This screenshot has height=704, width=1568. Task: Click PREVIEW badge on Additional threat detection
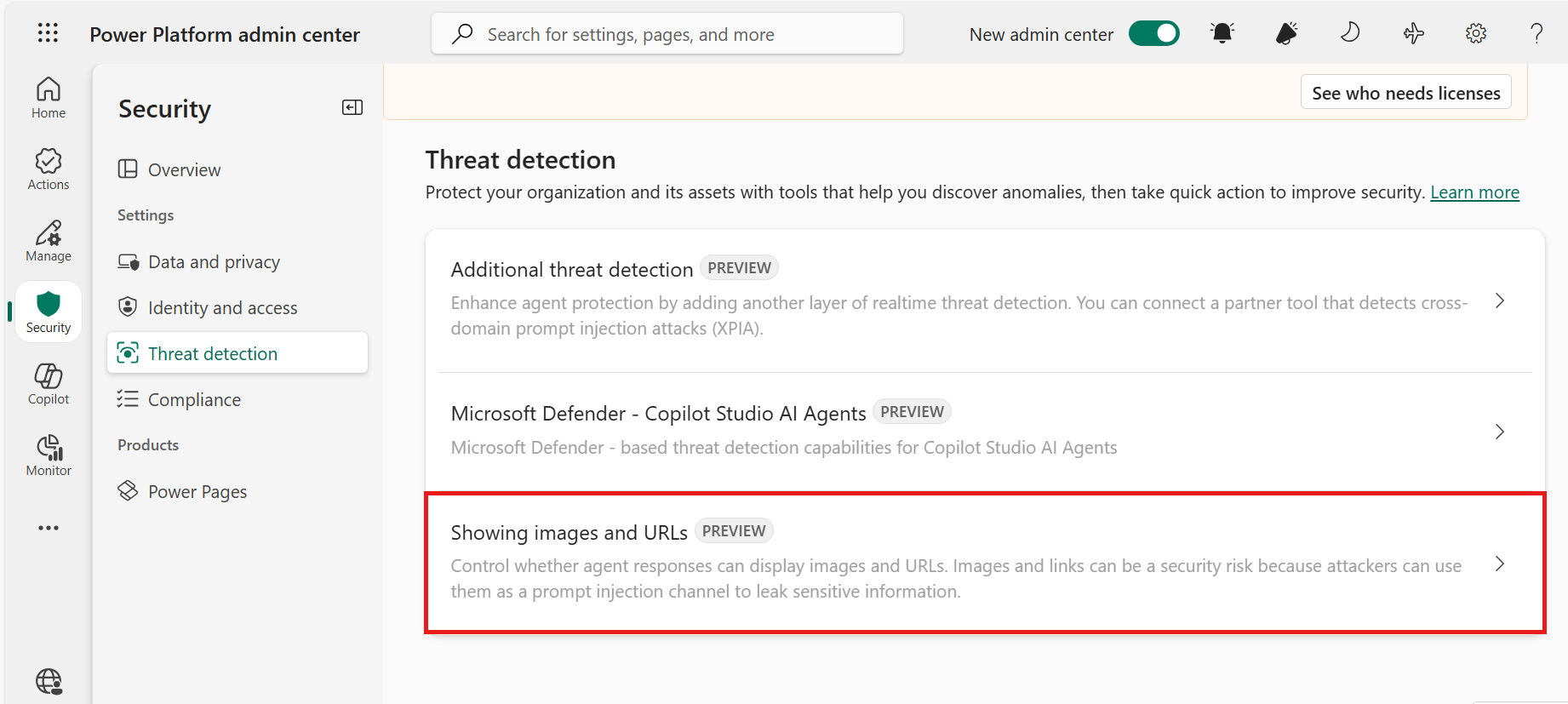pyautogui.click(x=739, y=267)
